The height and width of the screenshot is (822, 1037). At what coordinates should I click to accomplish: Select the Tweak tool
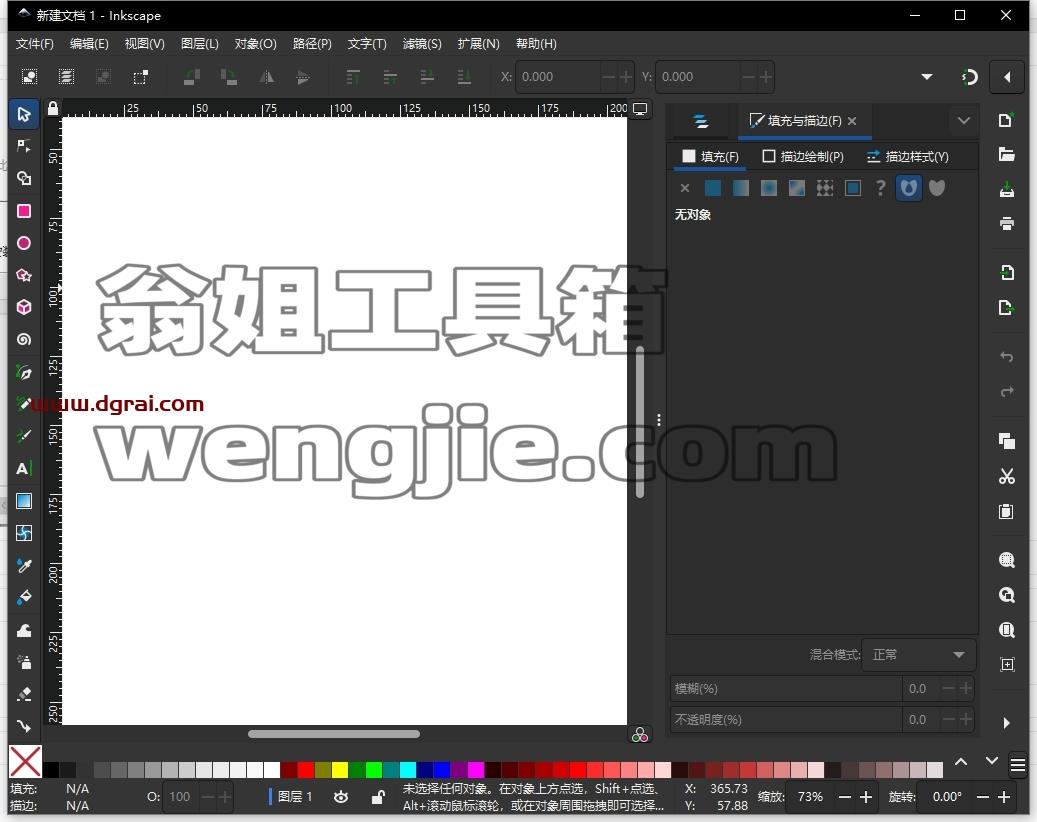pos(24,630)
